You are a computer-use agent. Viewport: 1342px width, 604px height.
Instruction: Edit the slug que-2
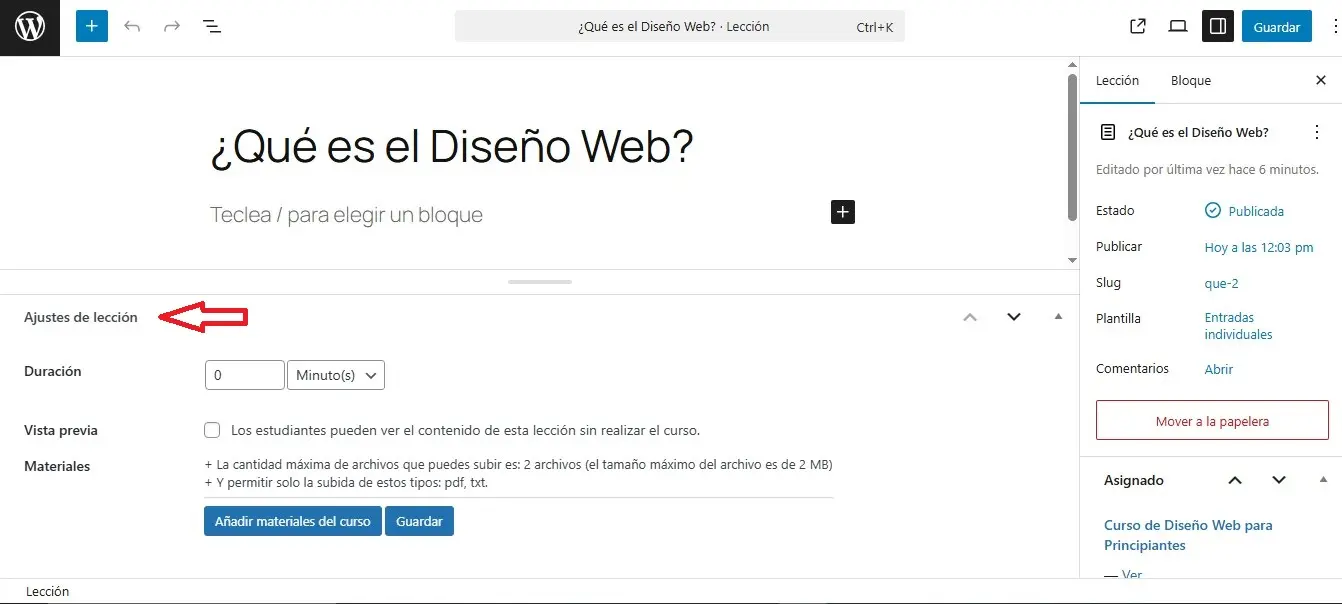click(x=1222, y=283)
